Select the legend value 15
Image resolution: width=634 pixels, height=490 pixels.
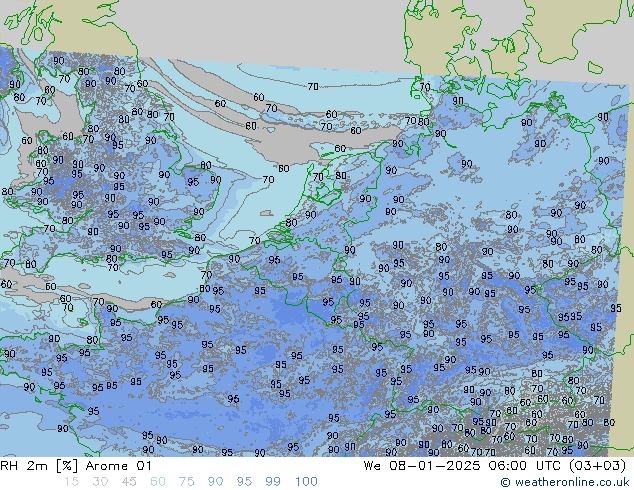(x=71, y=482)
